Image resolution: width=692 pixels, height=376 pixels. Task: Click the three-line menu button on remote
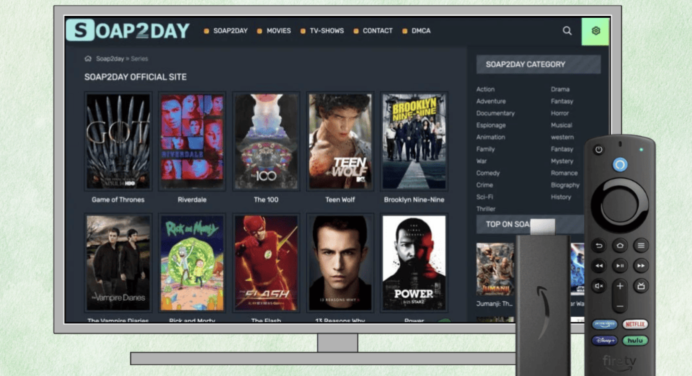click(x=641, y=245)
